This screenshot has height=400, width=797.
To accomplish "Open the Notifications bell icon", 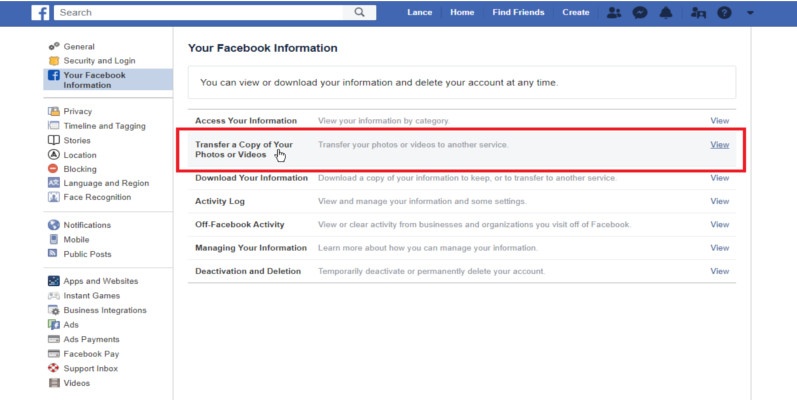I will [666, 13].
